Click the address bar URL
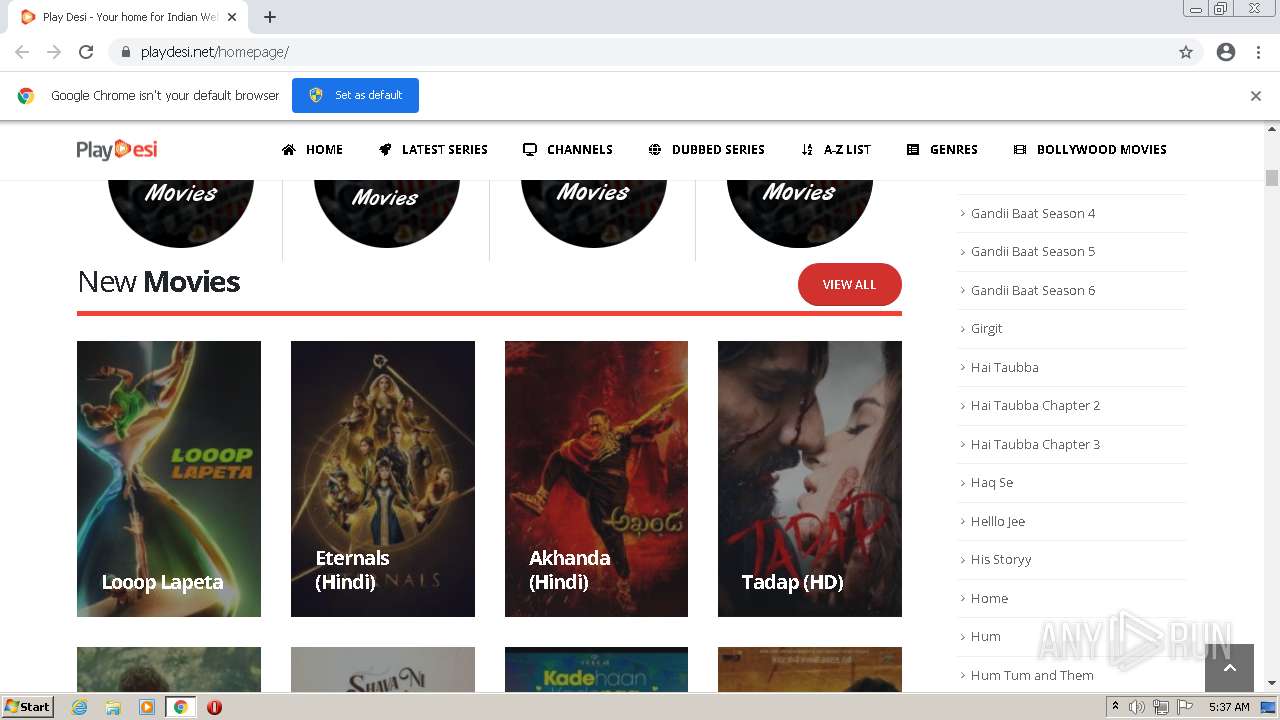Screen dimensions: 1280x720 coord(215,52)
